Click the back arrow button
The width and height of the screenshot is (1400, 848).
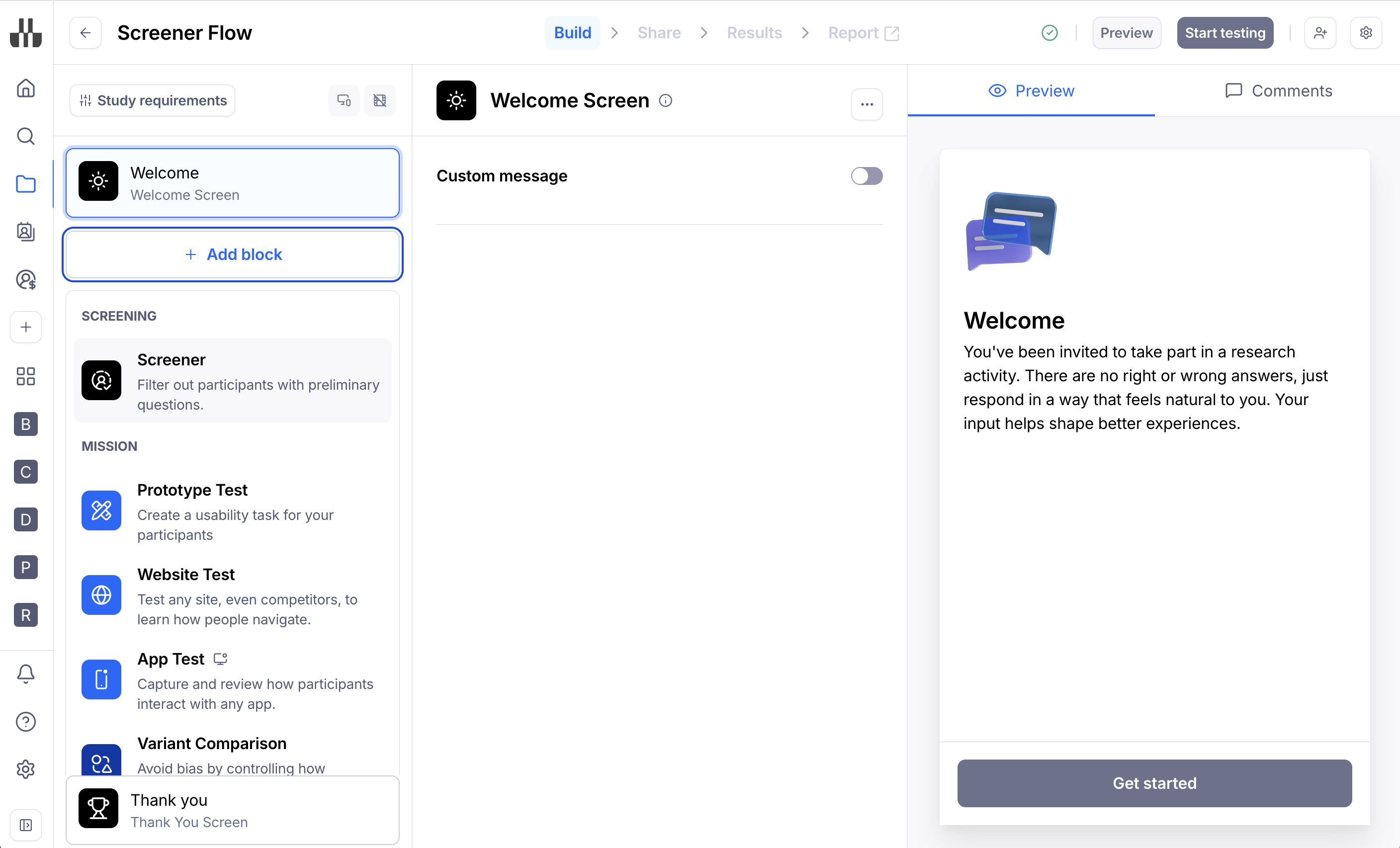(x=85, y=33)
